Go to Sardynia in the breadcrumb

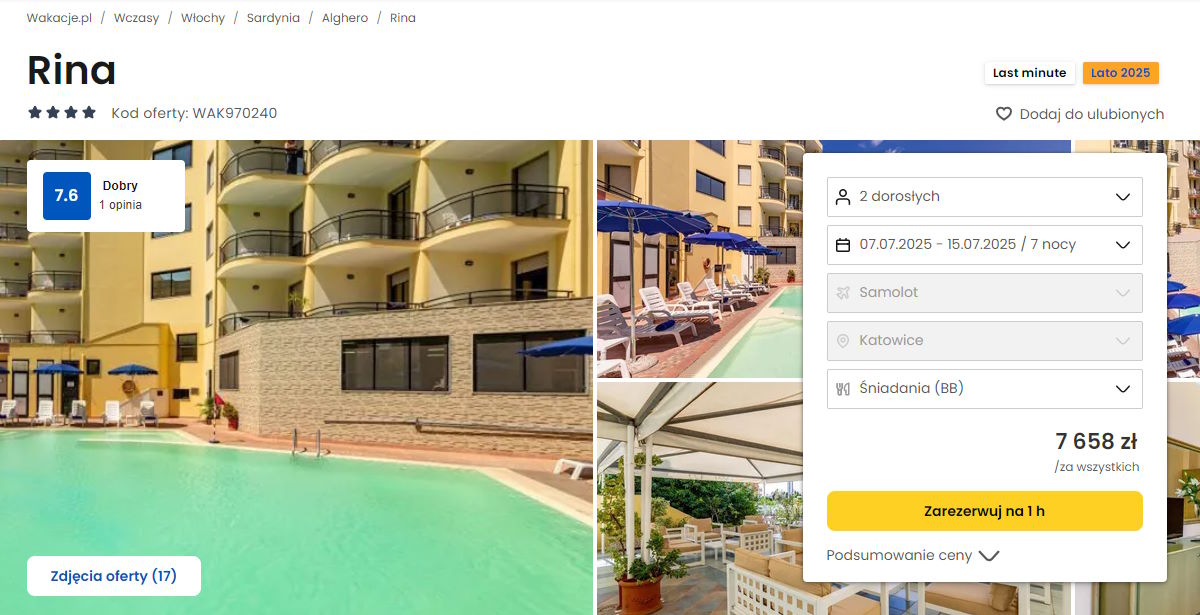pos(273,18)
